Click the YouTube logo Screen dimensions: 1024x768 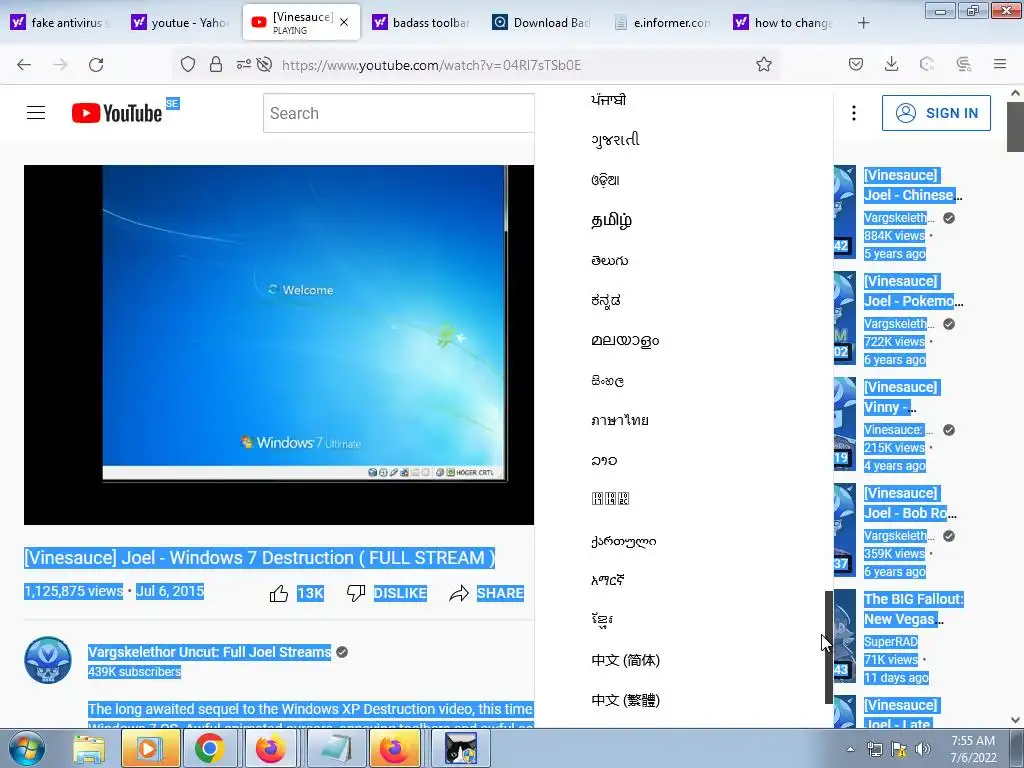(x=118, y=113)
